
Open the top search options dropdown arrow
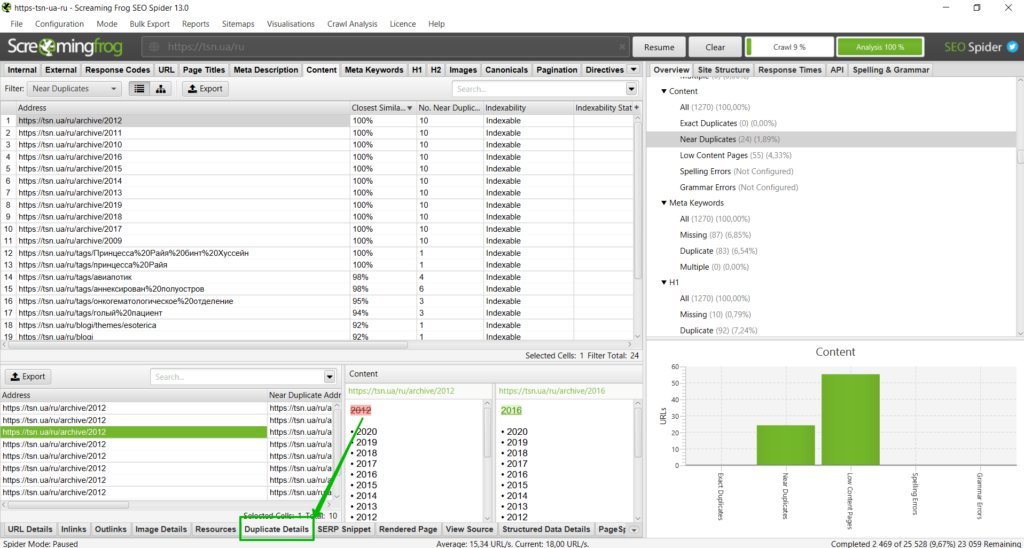click(632, 89)
